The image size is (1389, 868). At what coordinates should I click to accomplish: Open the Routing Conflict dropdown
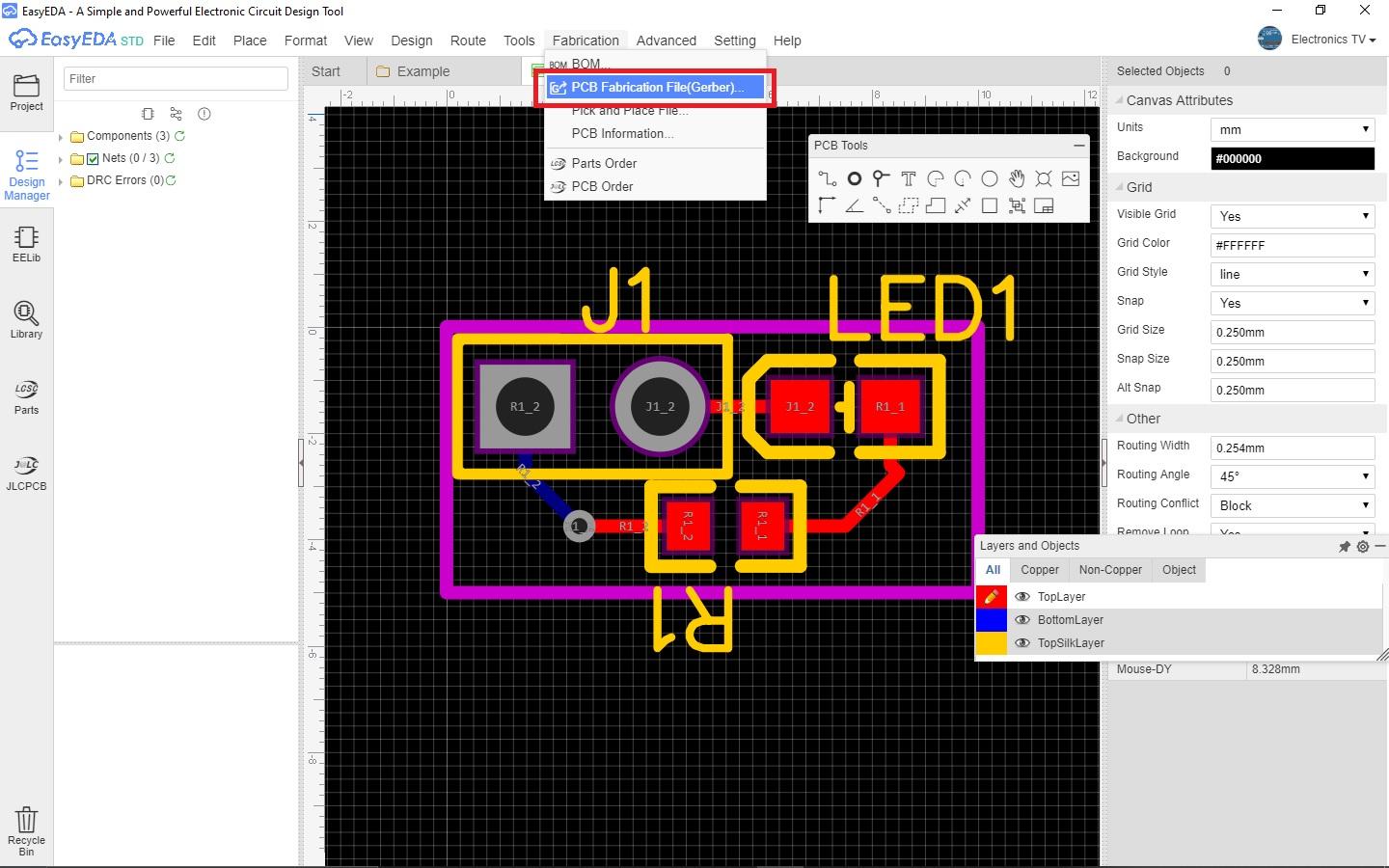coord(1293,505)
